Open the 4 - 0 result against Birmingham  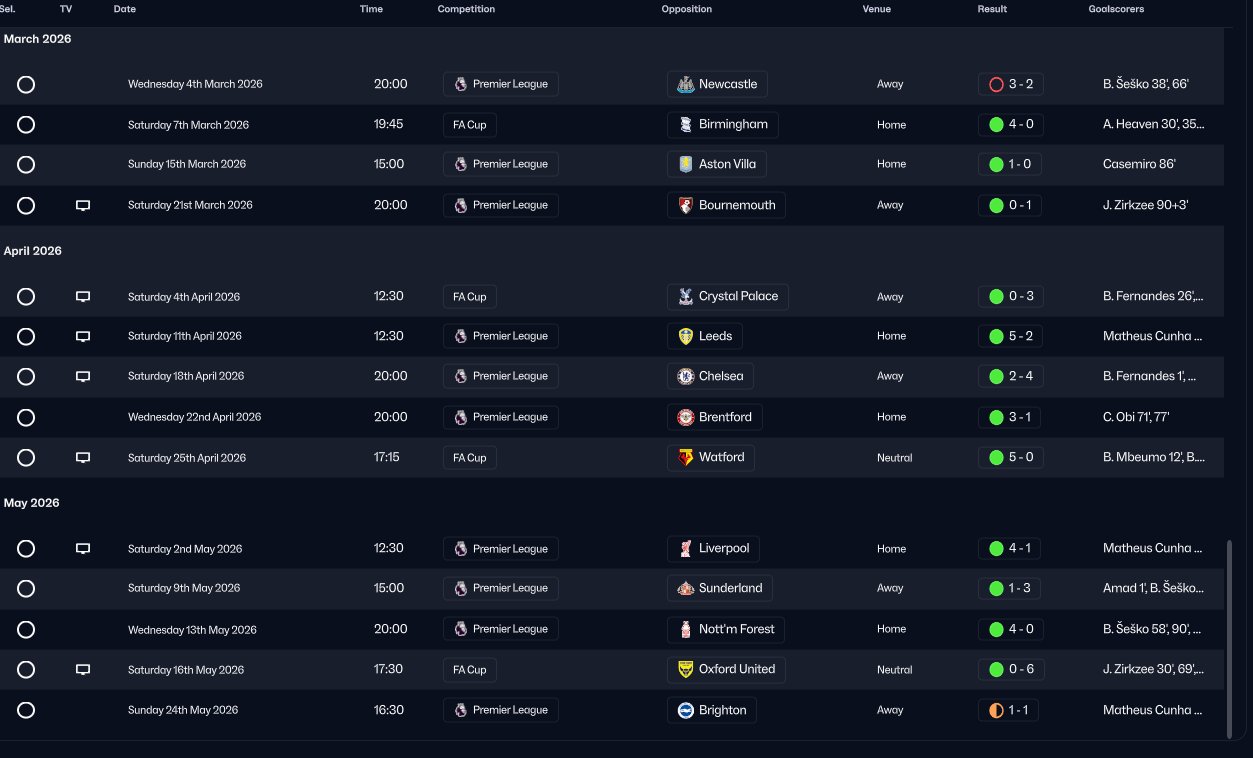(x=1010, y=125)
